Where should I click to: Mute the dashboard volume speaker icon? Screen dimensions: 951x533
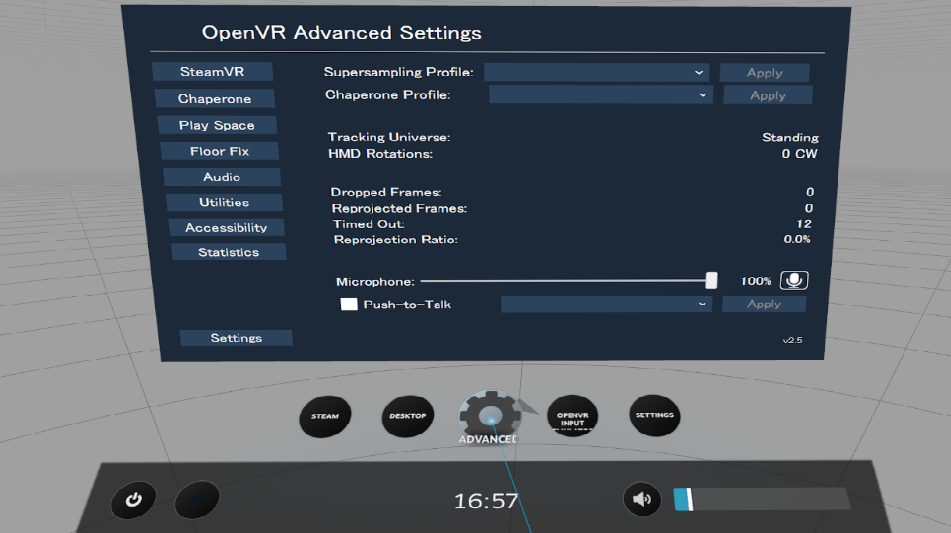point(642,499)
